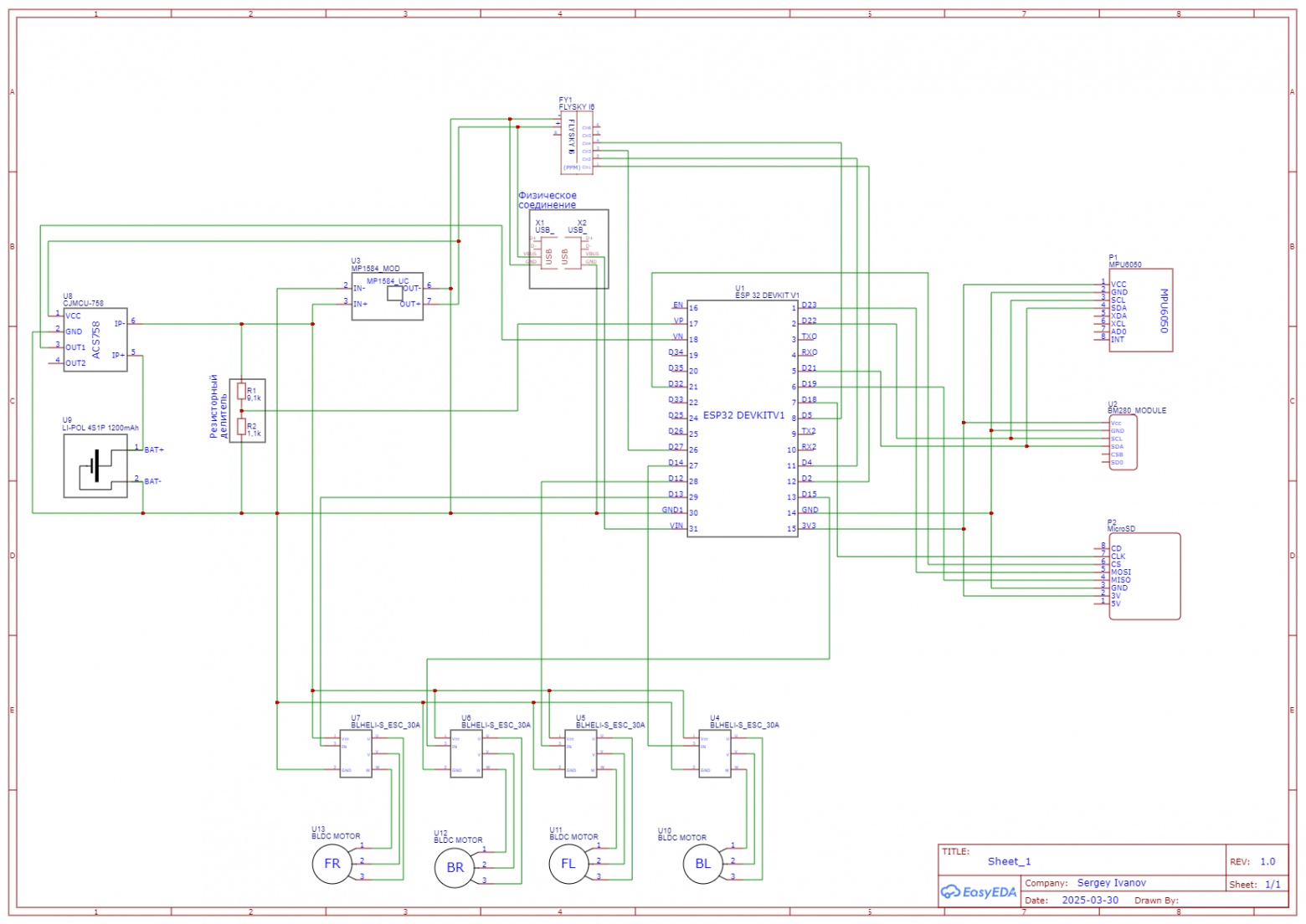This screenshot has height=924, width=1306.
Task: Click the 'LI-POL 4S1P 1200mAh' label
Action: (x=100, y=428)
